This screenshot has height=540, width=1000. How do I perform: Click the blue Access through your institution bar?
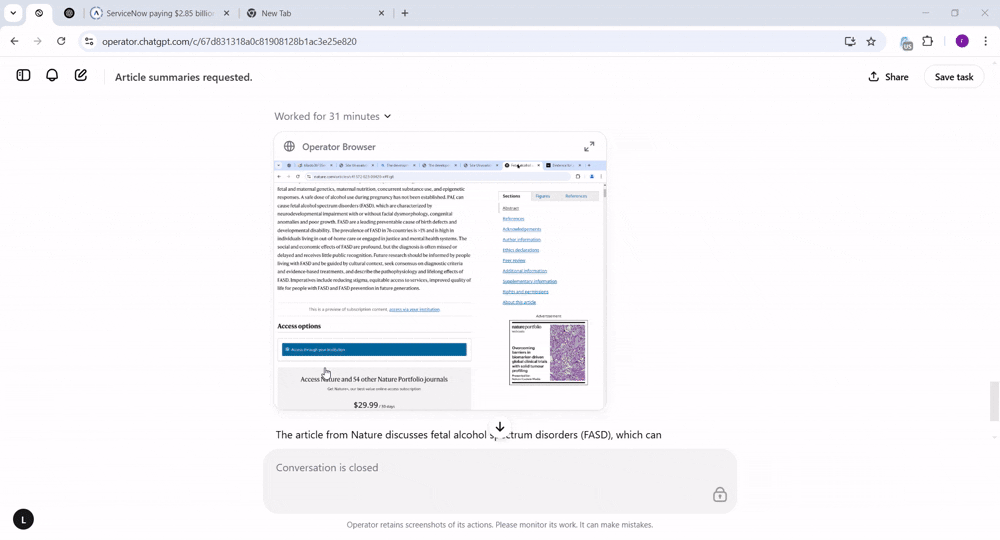tap(374, 349)
